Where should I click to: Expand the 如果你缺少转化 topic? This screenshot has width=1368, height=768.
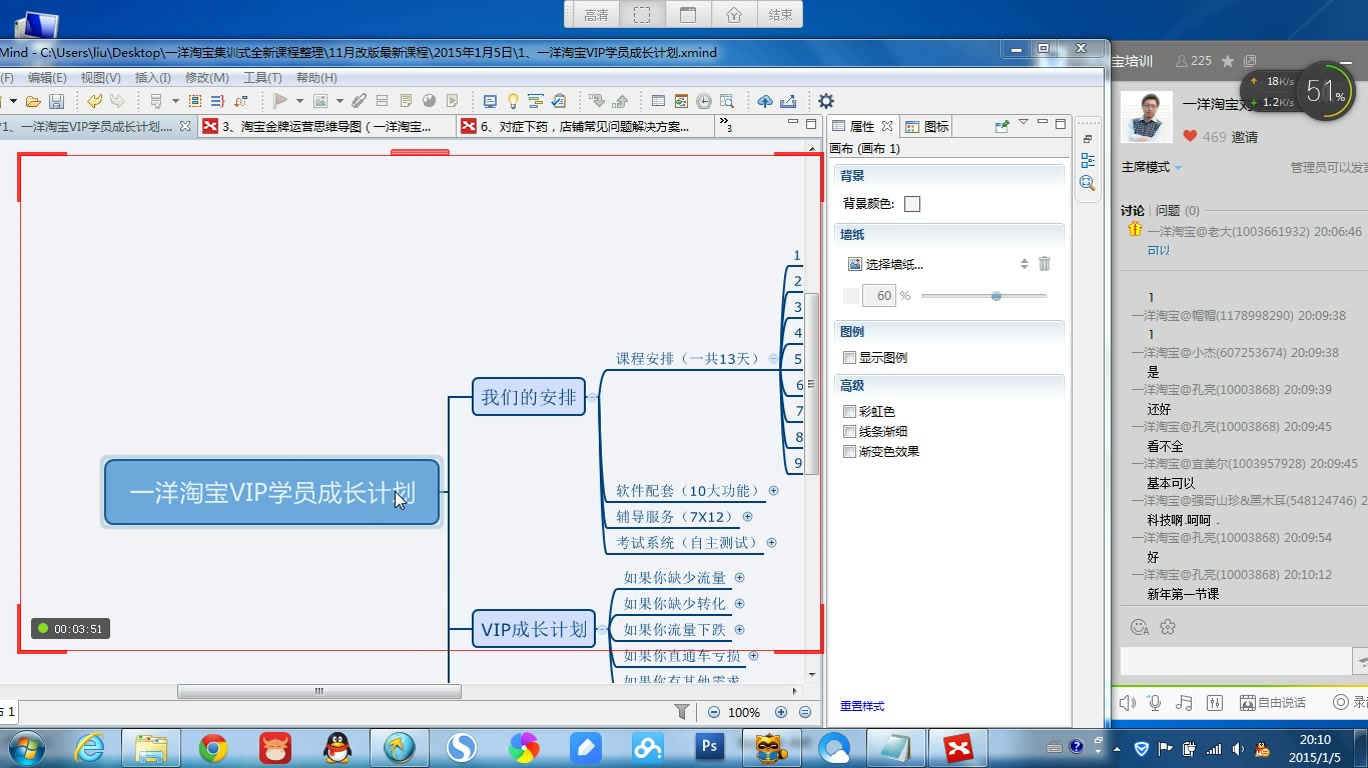click(740, 603)
